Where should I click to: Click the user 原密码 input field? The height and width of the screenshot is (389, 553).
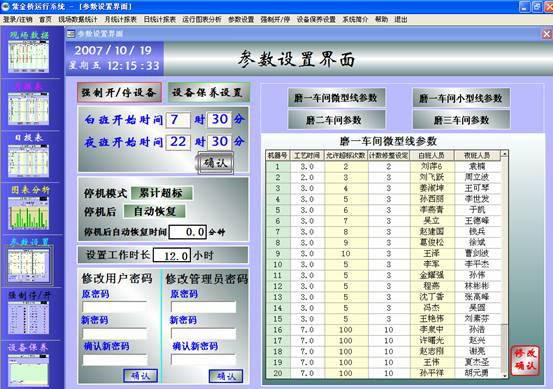115,307
